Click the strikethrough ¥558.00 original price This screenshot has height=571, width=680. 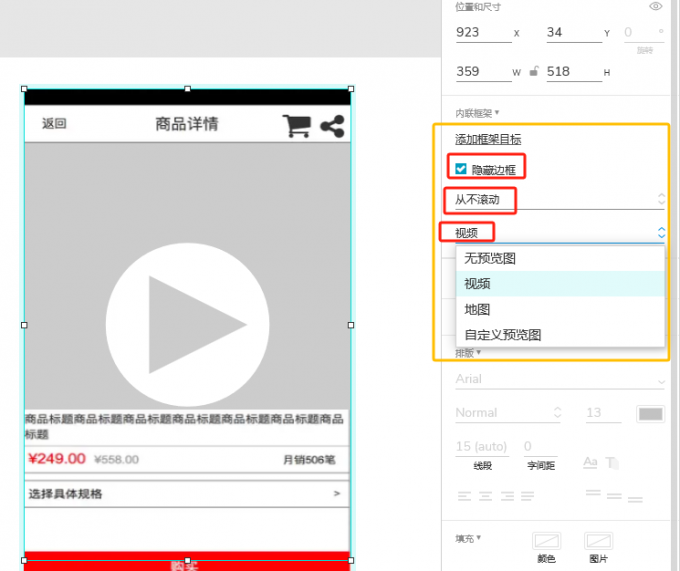pyautogui.click(x=117, y=460)
